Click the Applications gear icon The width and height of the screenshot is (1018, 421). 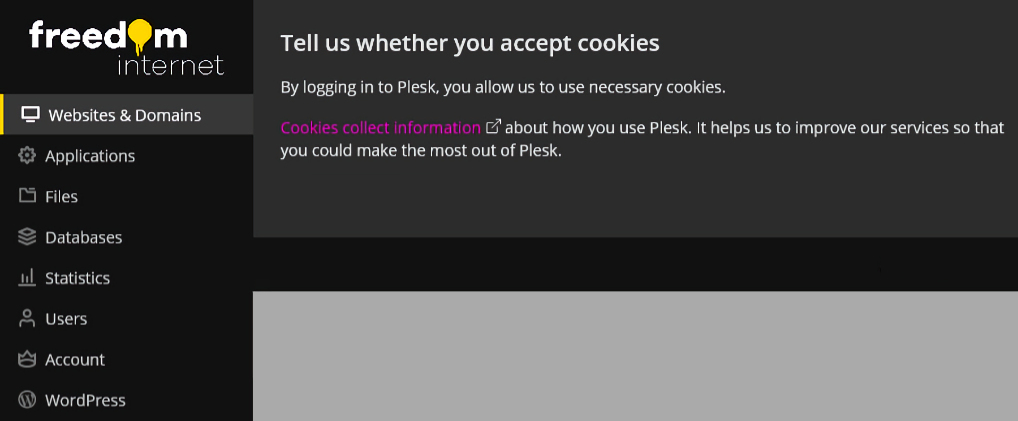click(27, 156)
